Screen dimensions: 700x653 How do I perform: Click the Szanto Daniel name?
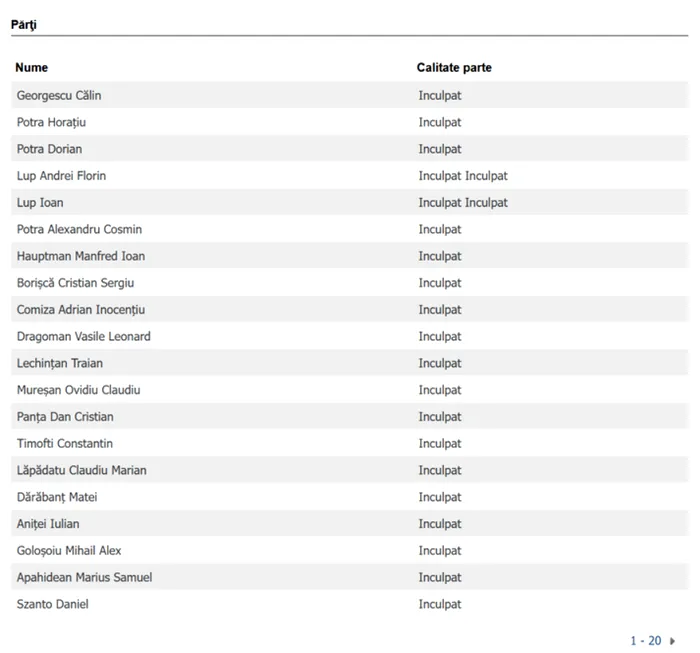53,605
